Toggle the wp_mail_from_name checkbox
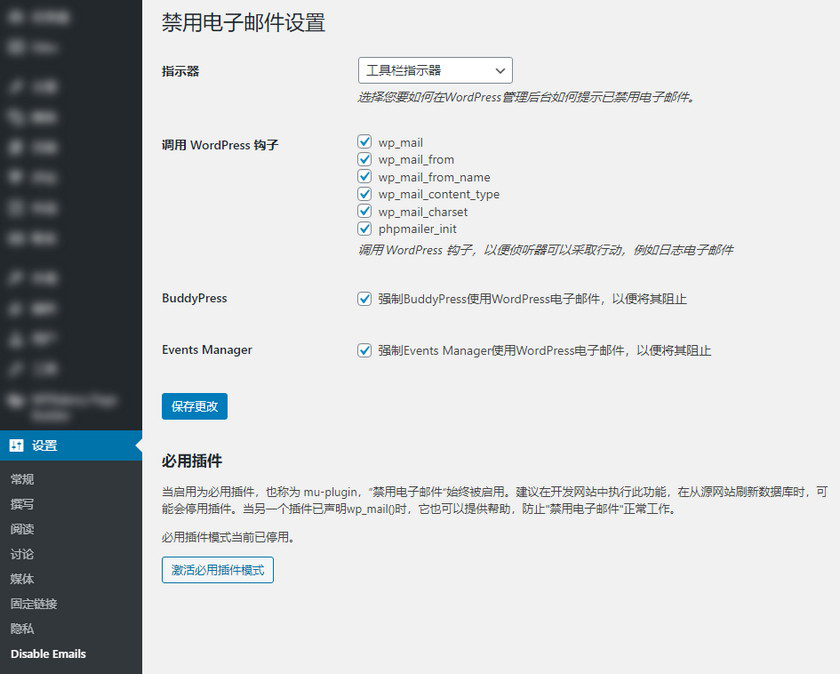The height and width of the screenshot is (674, 840). [365, 177]
